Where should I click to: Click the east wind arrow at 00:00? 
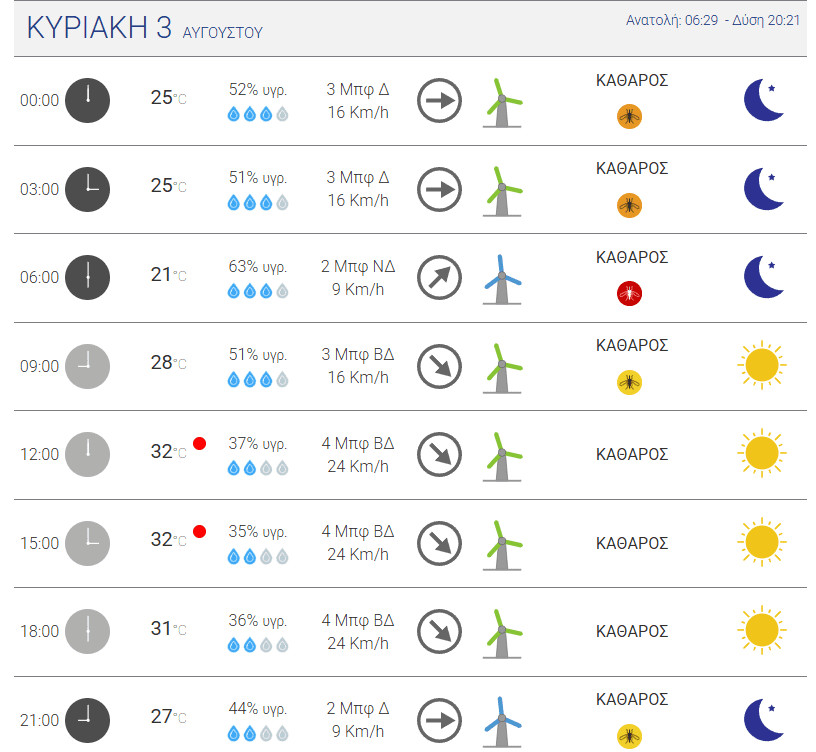point(439,100)
